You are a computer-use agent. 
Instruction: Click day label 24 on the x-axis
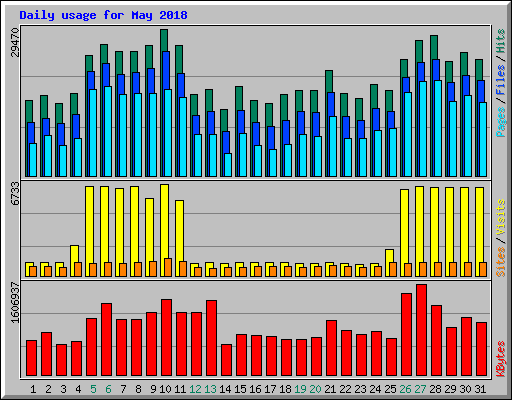pyautogui.click(x=375, y=389)
